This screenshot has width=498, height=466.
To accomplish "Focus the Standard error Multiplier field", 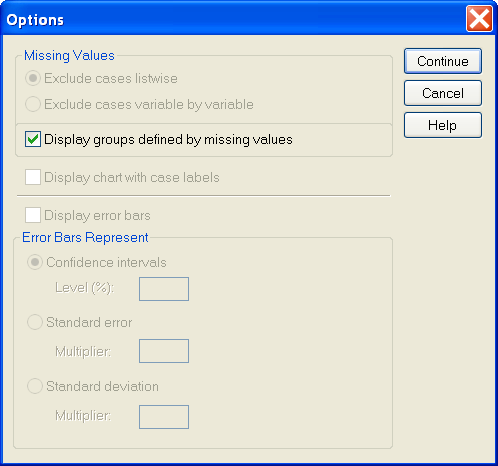I will tap(164, 351).
